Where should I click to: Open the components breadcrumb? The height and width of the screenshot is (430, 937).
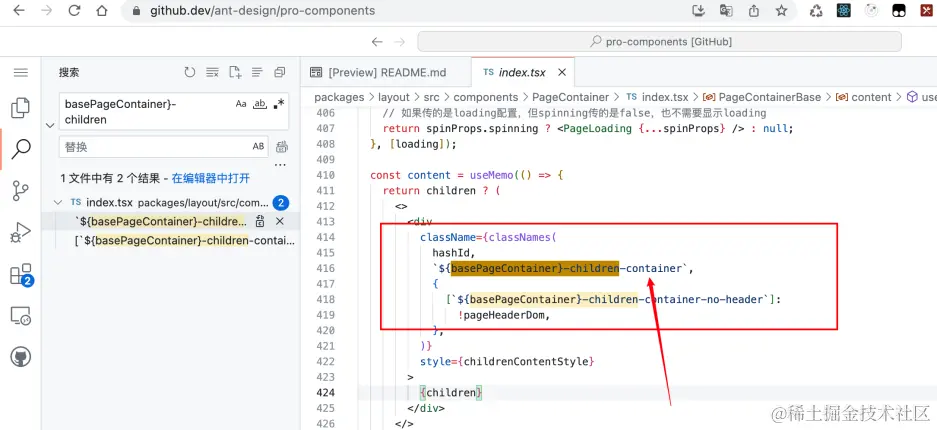coord(486,97)
